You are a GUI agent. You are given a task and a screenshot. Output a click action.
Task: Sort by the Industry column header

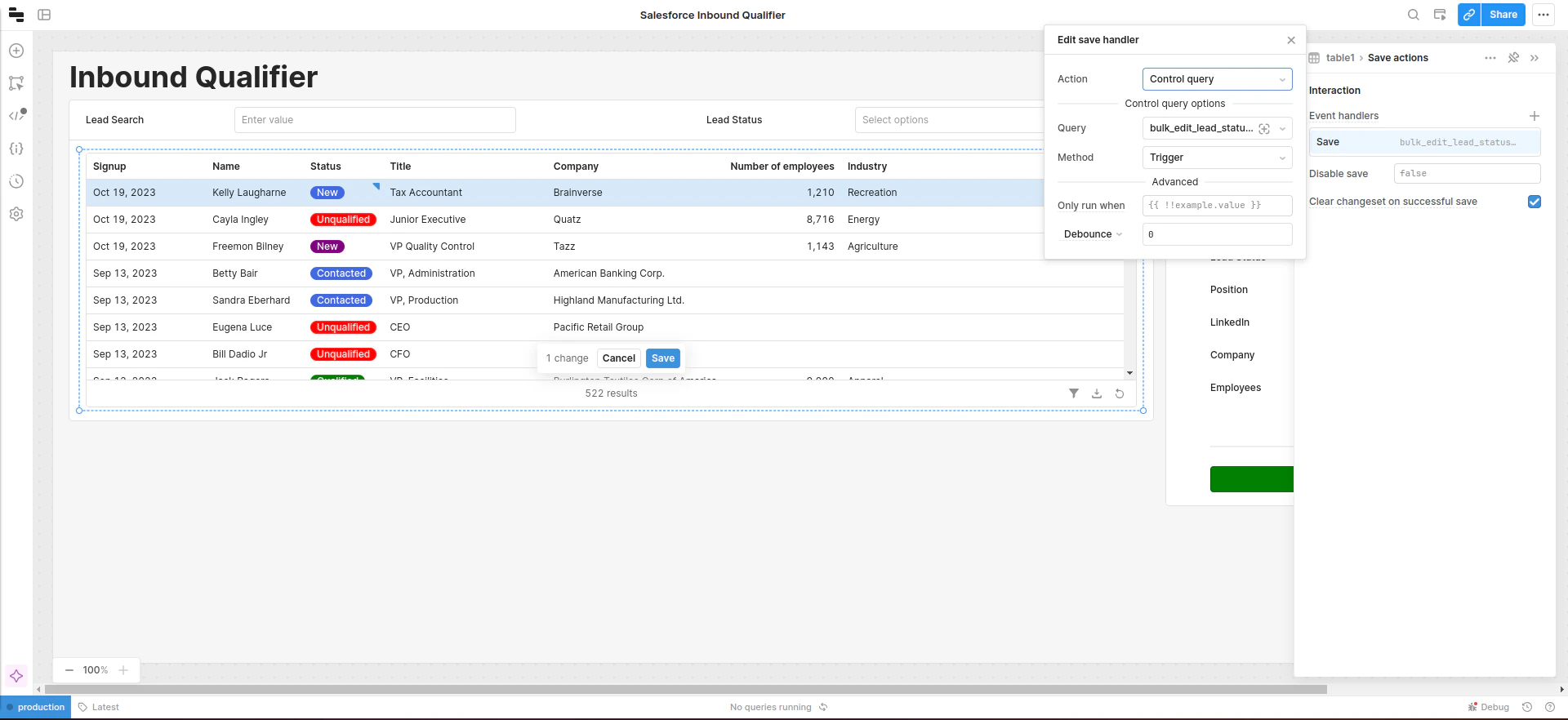pyautogui.click(x=867, y=167)
